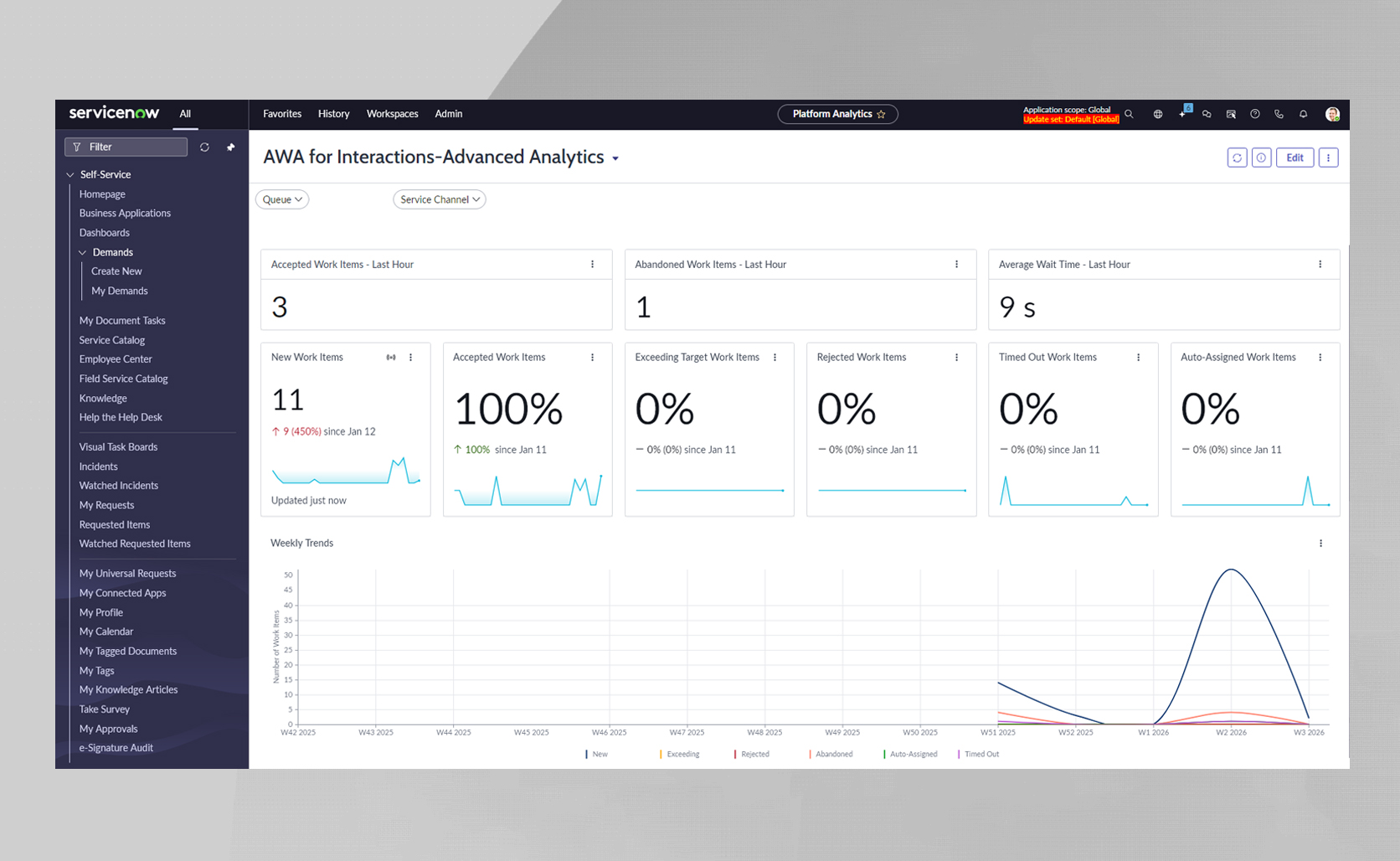Open the chat bubbles icon in header
The height and width of the screenshot is (861, 1400).
(x=1207, y=114)
